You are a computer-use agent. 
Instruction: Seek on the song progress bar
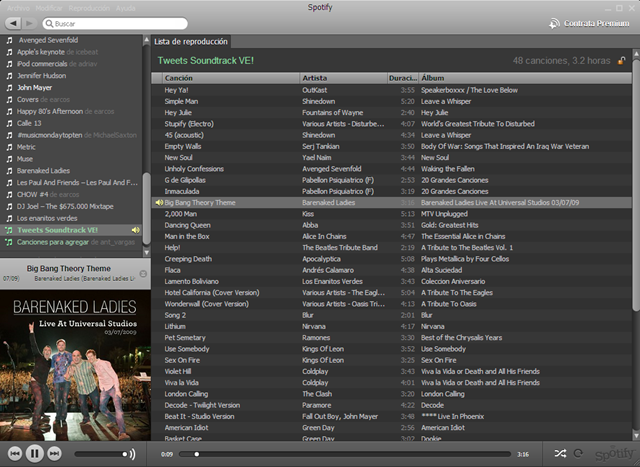[x=345, y=454]
